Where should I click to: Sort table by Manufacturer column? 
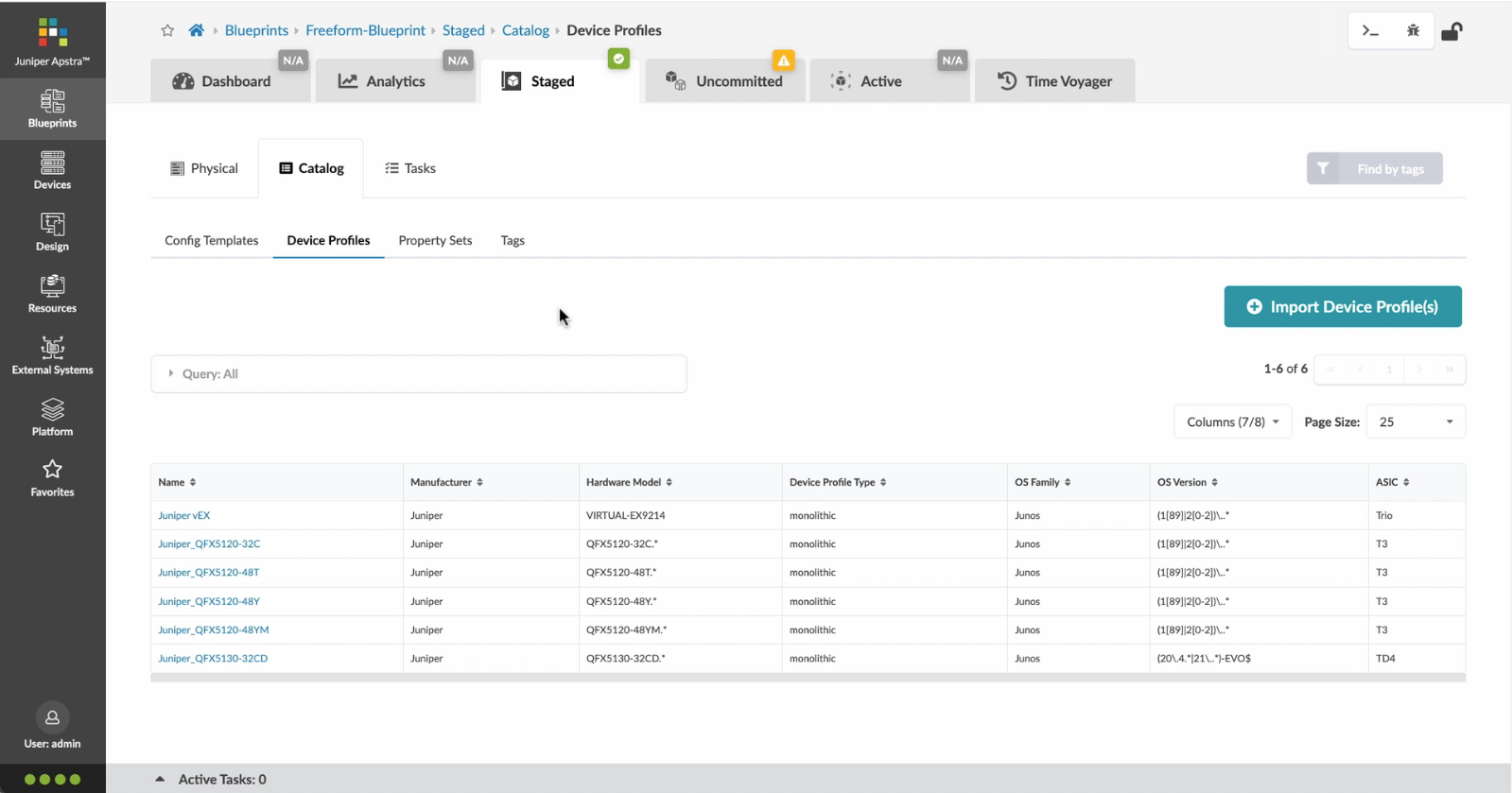[x=446, y=482]
